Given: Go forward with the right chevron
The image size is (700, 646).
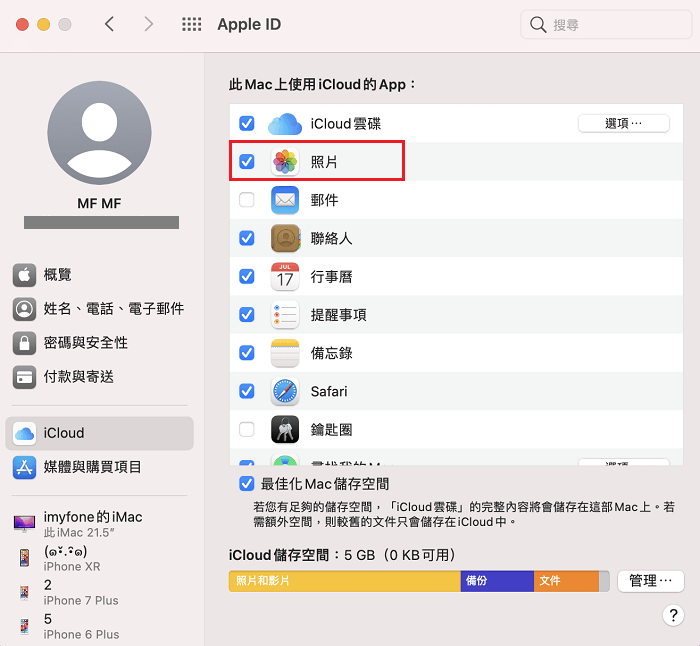Looking at the screenshot, I should click(149, 24).
